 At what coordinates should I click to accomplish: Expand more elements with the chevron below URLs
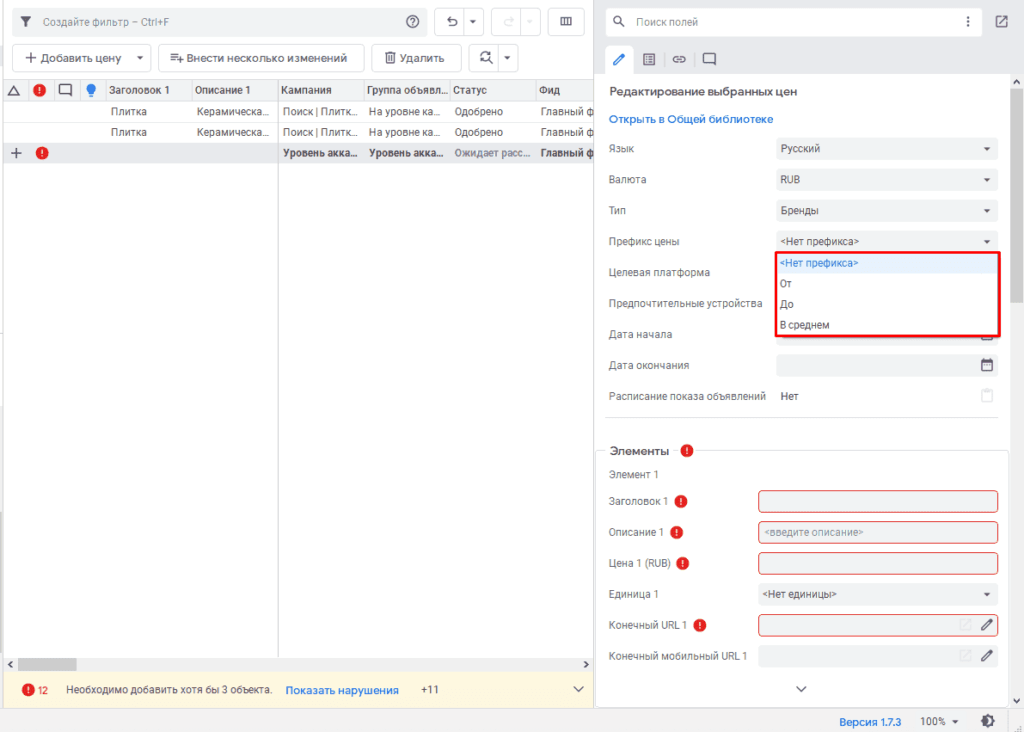coord(801,689)
